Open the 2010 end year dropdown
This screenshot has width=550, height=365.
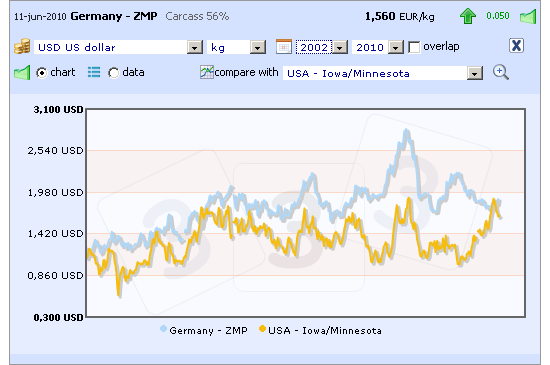coord(378,47)
